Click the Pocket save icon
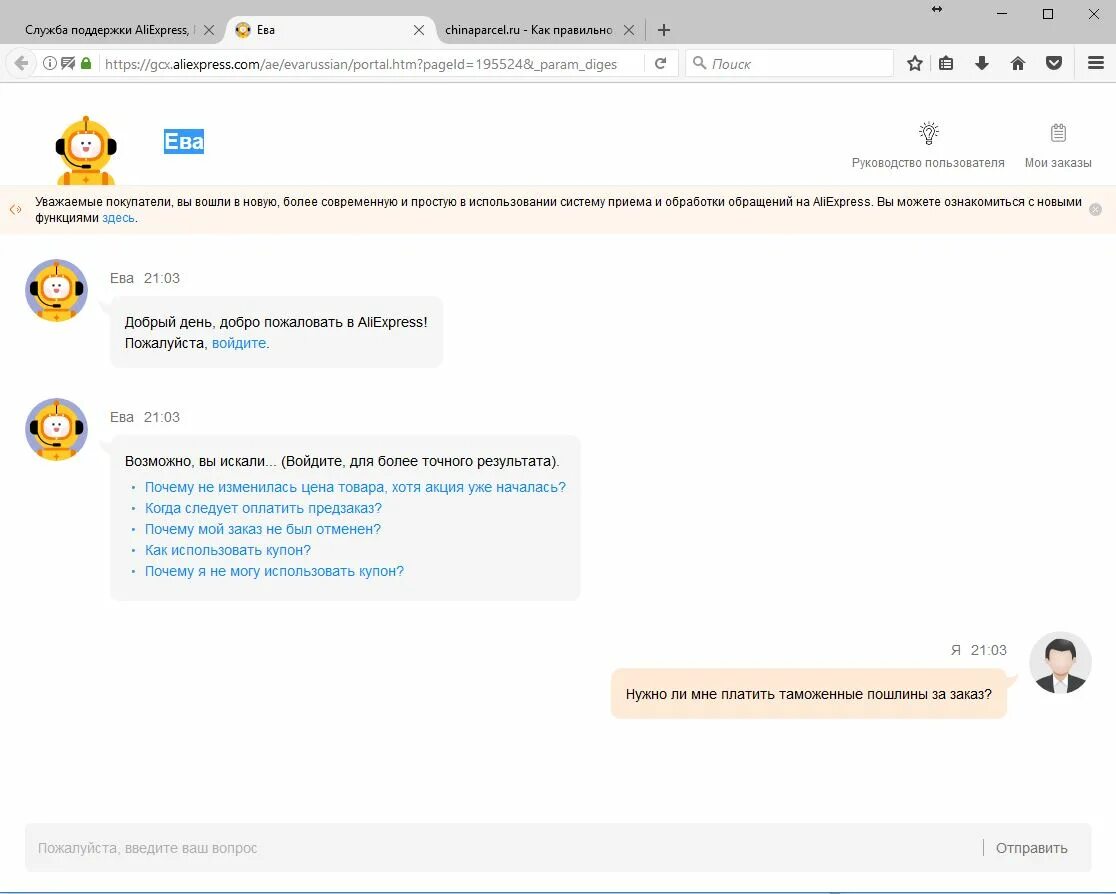The height and width of the screenshot is (894, 1116). pyautogui.click(x=1054, y=63)
